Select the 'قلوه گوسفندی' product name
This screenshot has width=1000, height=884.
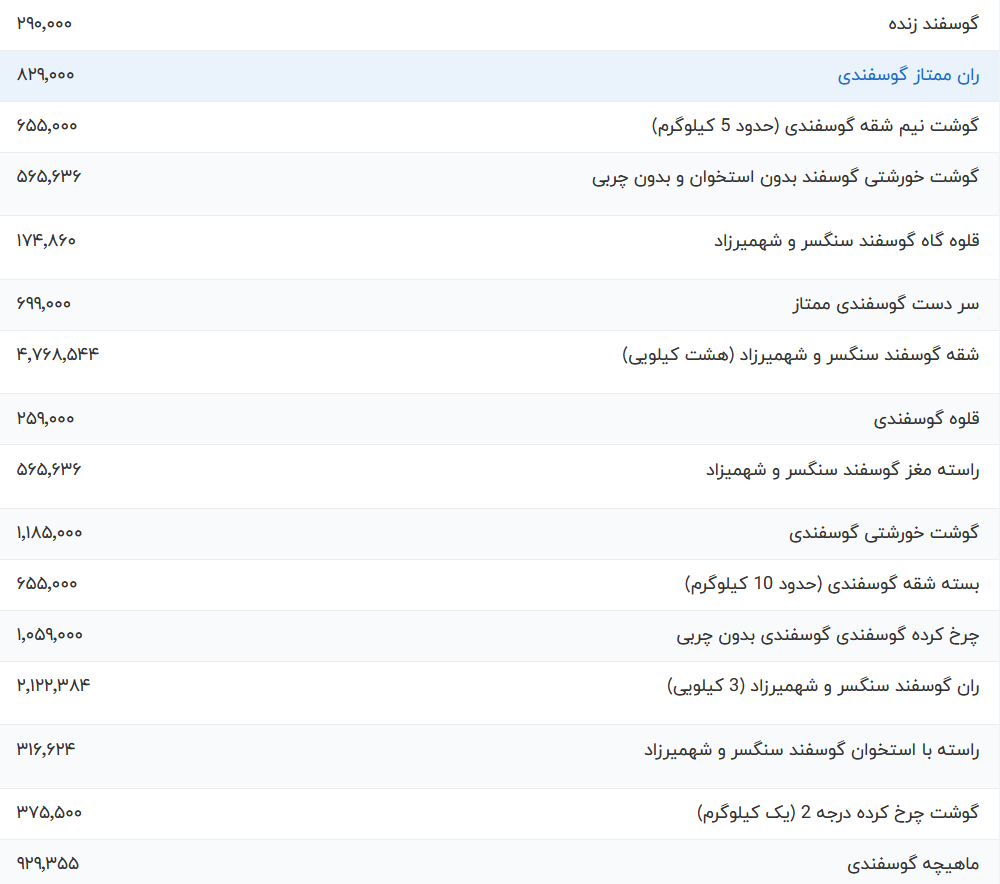click(x=926, y=418)
